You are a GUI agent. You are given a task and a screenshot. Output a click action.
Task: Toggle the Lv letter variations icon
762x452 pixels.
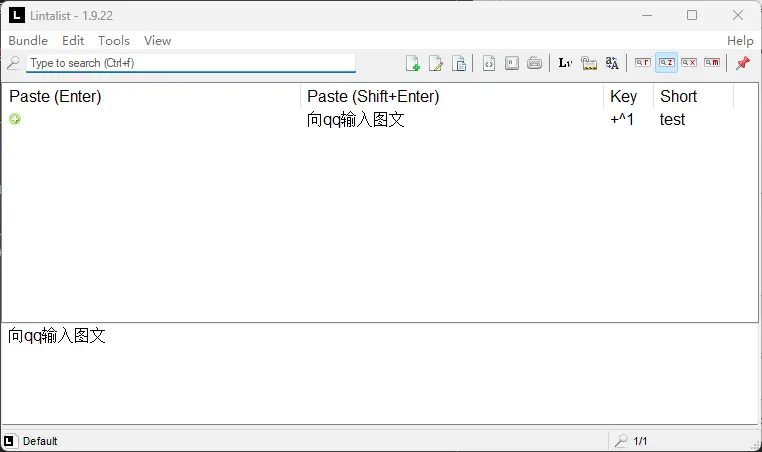click(565, 63)
